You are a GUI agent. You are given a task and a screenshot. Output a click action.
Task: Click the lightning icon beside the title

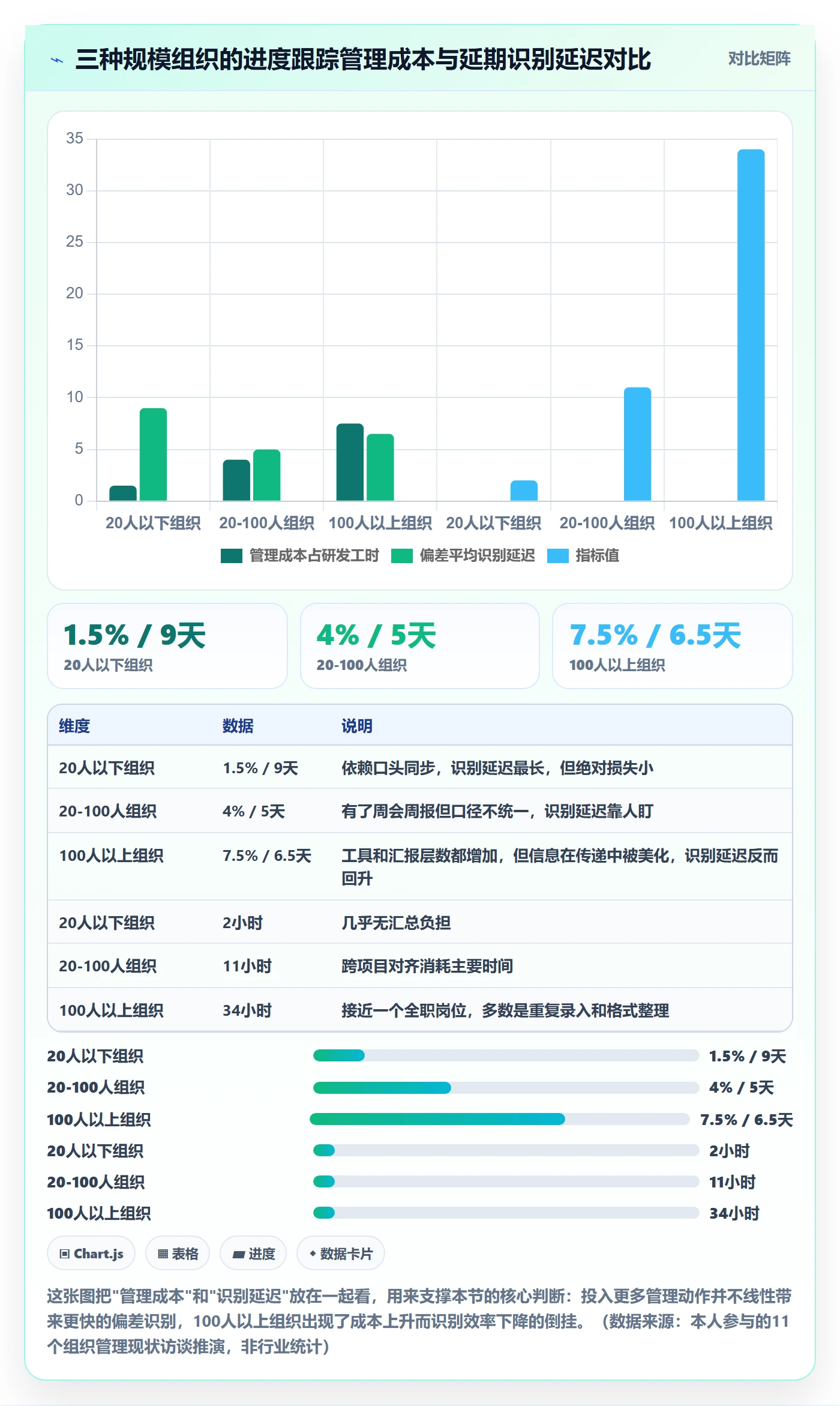point(57,60)
